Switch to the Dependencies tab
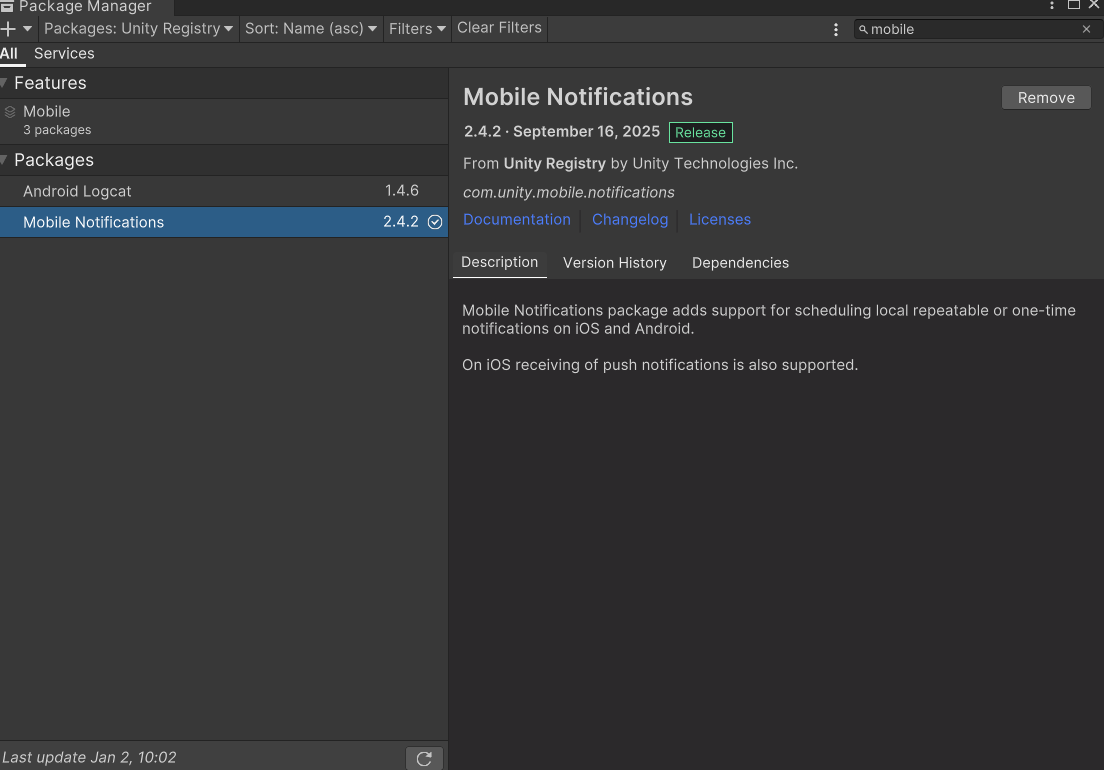1104x770 pixels. [740, 263]
